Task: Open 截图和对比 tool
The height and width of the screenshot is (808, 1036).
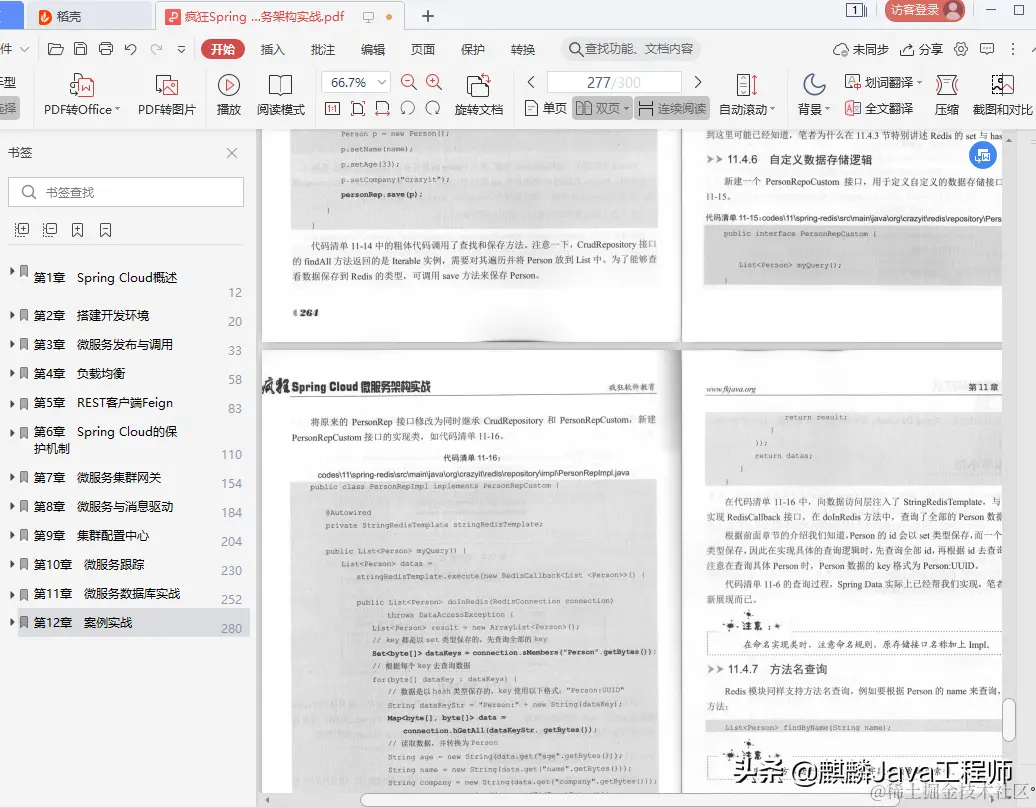Action: pos(1002,95)
